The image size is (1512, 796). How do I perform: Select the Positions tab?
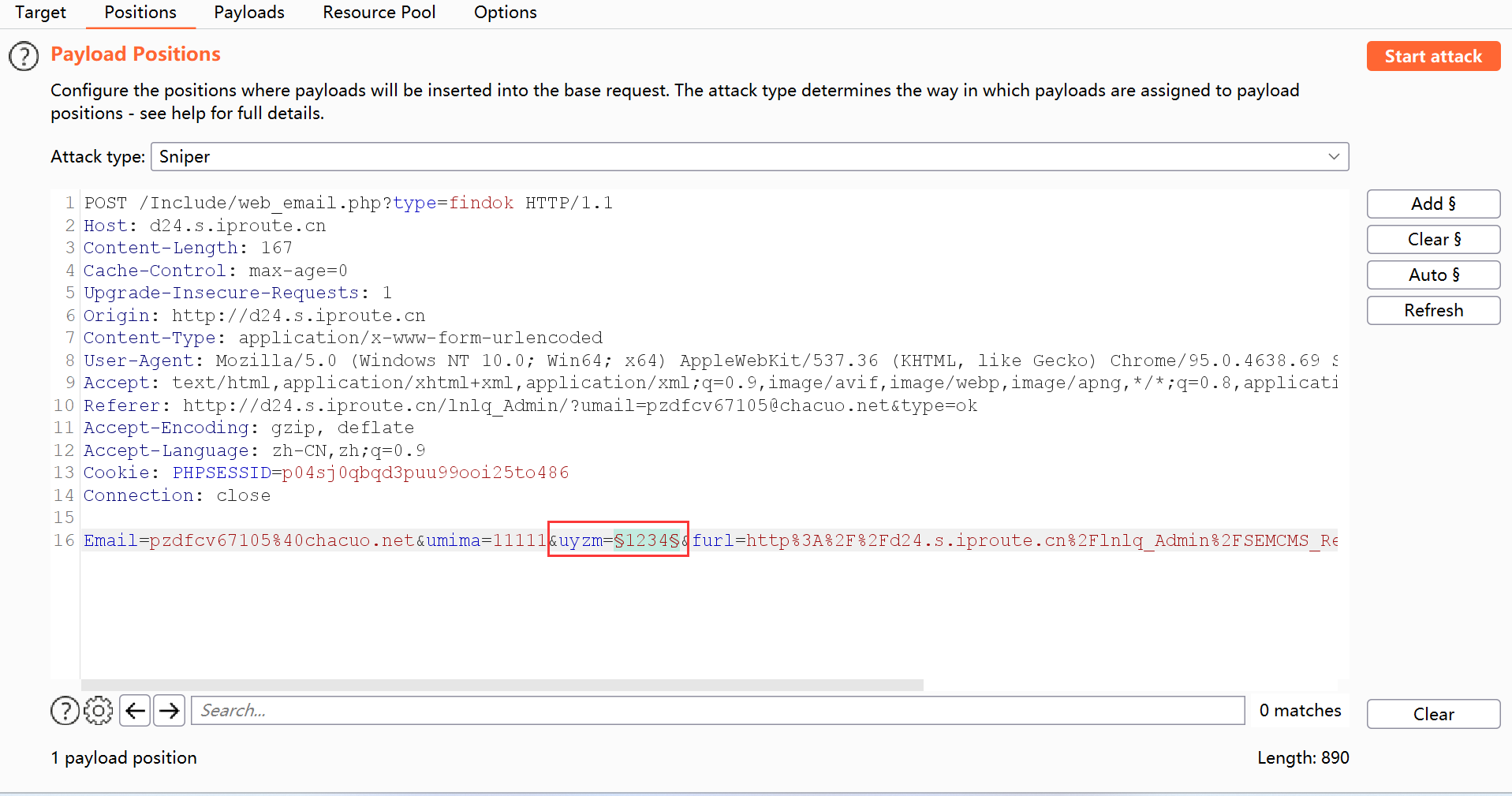[x=140, y=13]
